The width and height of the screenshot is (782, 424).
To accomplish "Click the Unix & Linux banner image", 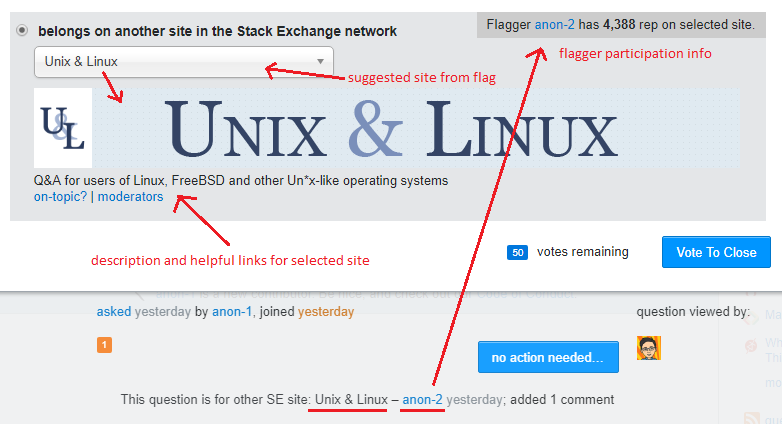I will (415, 128).
